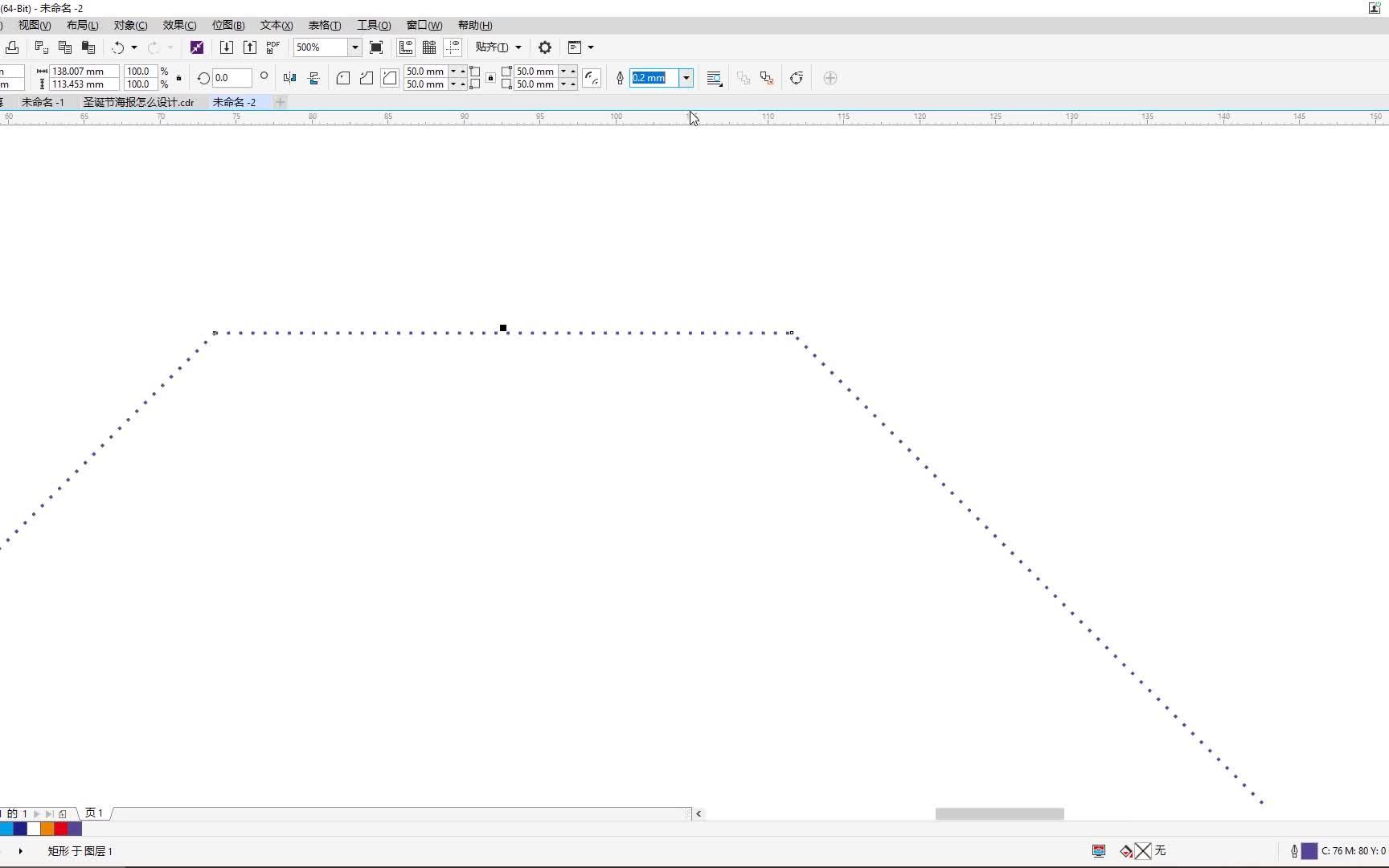Click the Export icon
The image size is (1389, 868).
click(250, 47)
